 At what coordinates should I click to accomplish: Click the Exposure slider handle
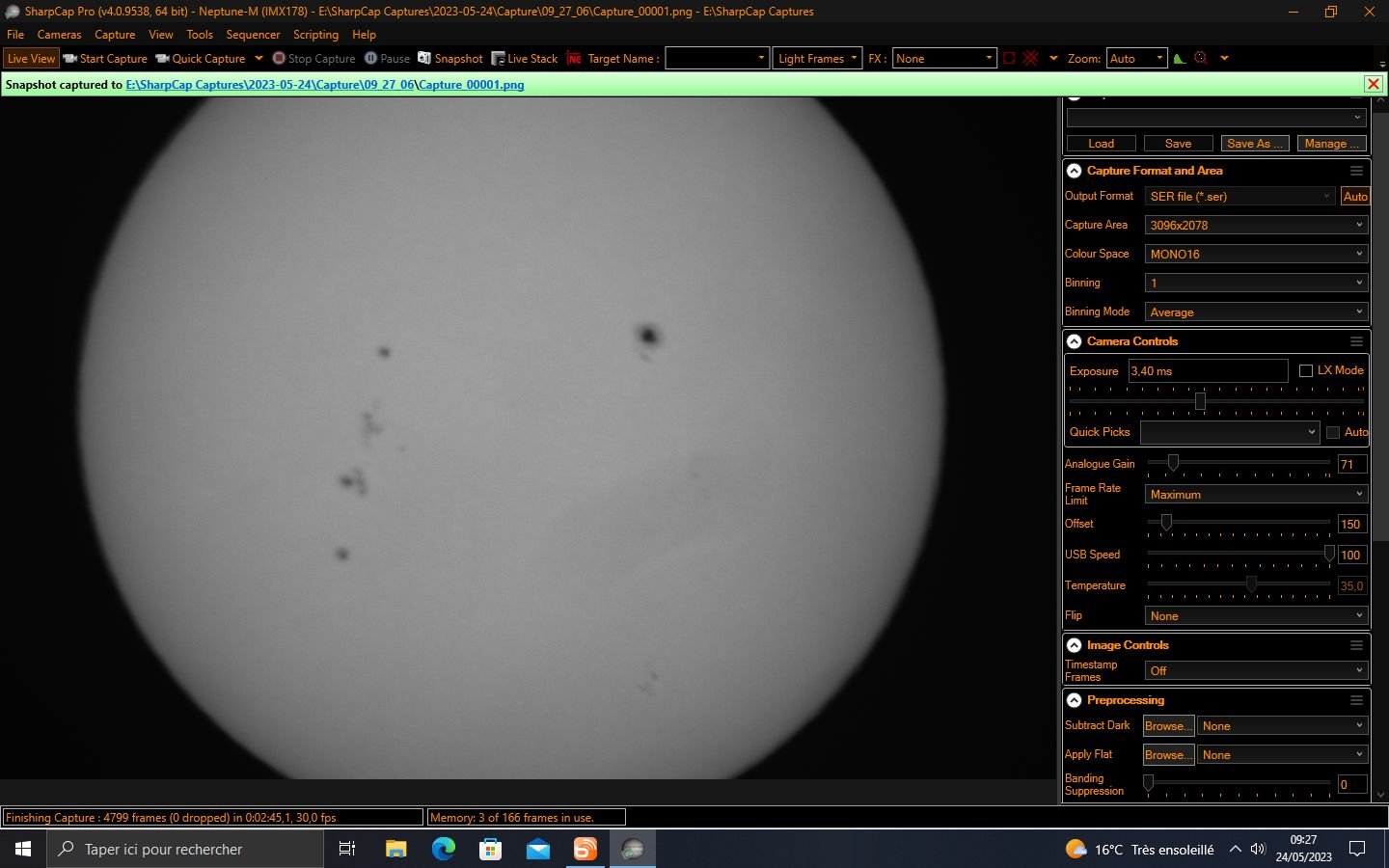click(1200, 401)
